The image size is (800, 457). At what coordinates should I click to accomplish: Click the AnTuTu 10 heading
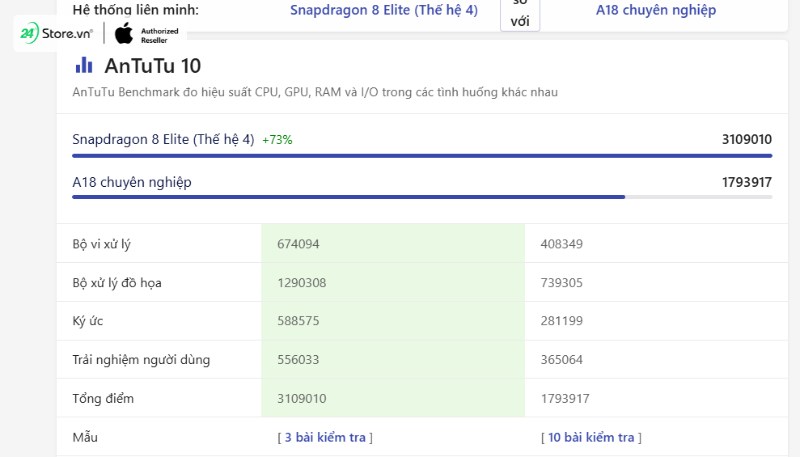pyautogui.click(x=153, y=66)
